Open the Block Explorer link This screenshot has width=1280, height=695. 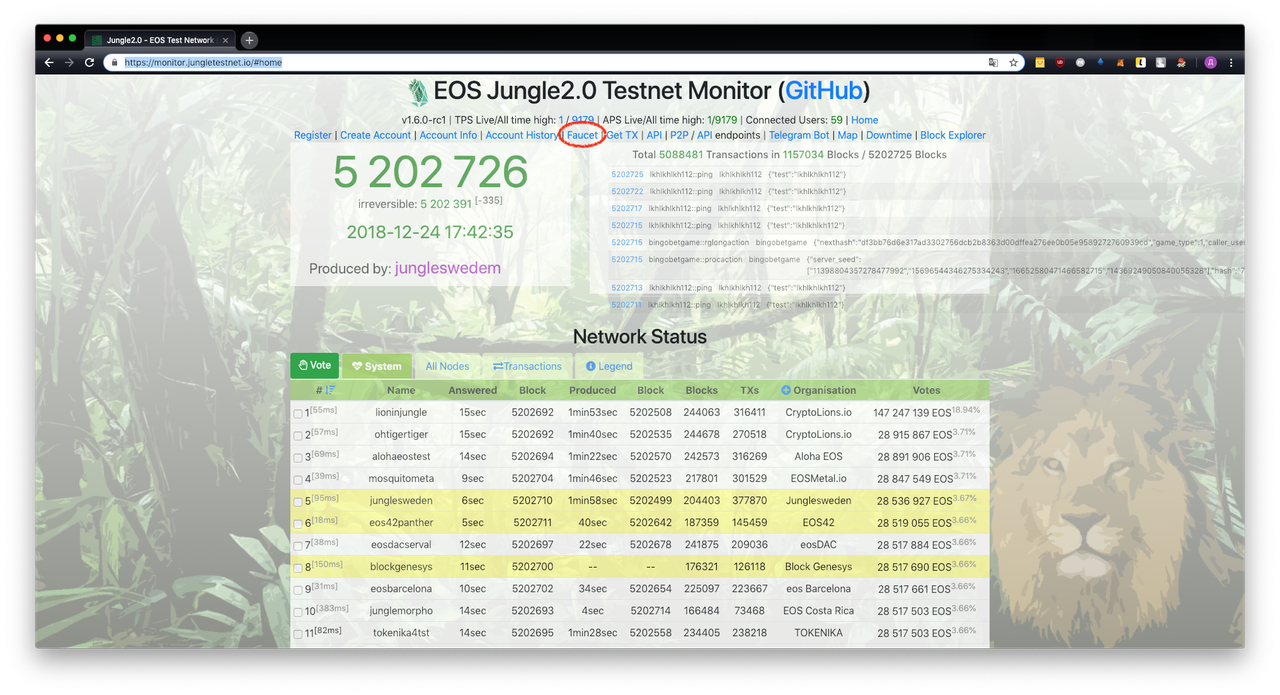point(953,135)
